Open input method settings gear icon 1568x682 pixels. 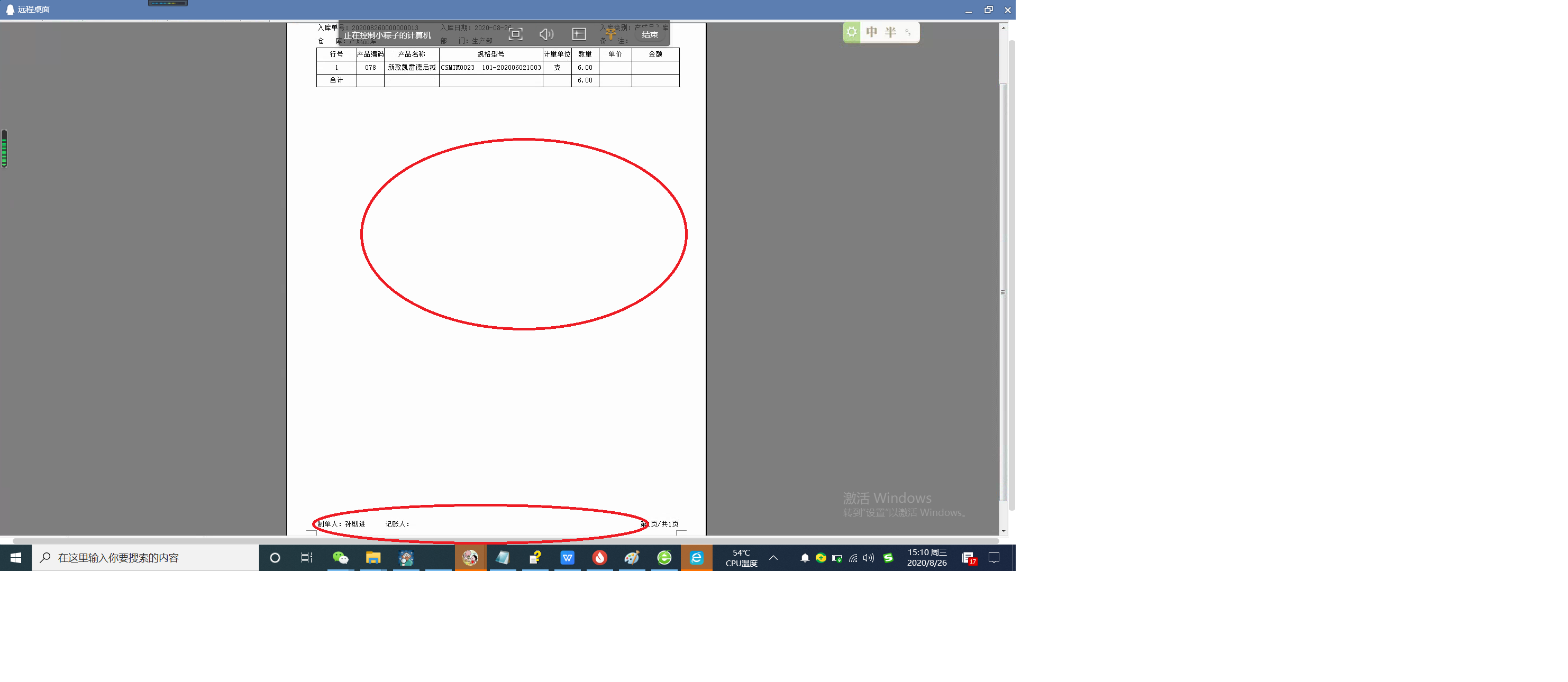click(852, 32)
